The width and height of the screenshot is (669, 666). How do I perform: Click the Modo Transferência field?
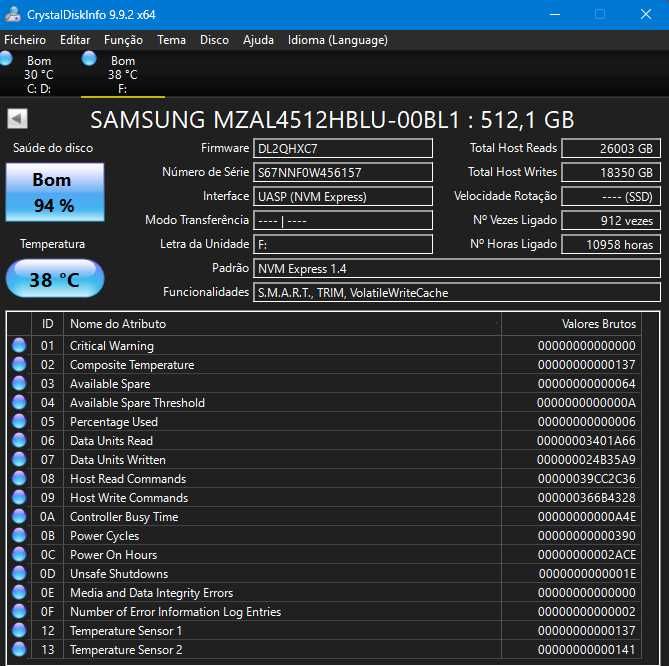point(343,221)
